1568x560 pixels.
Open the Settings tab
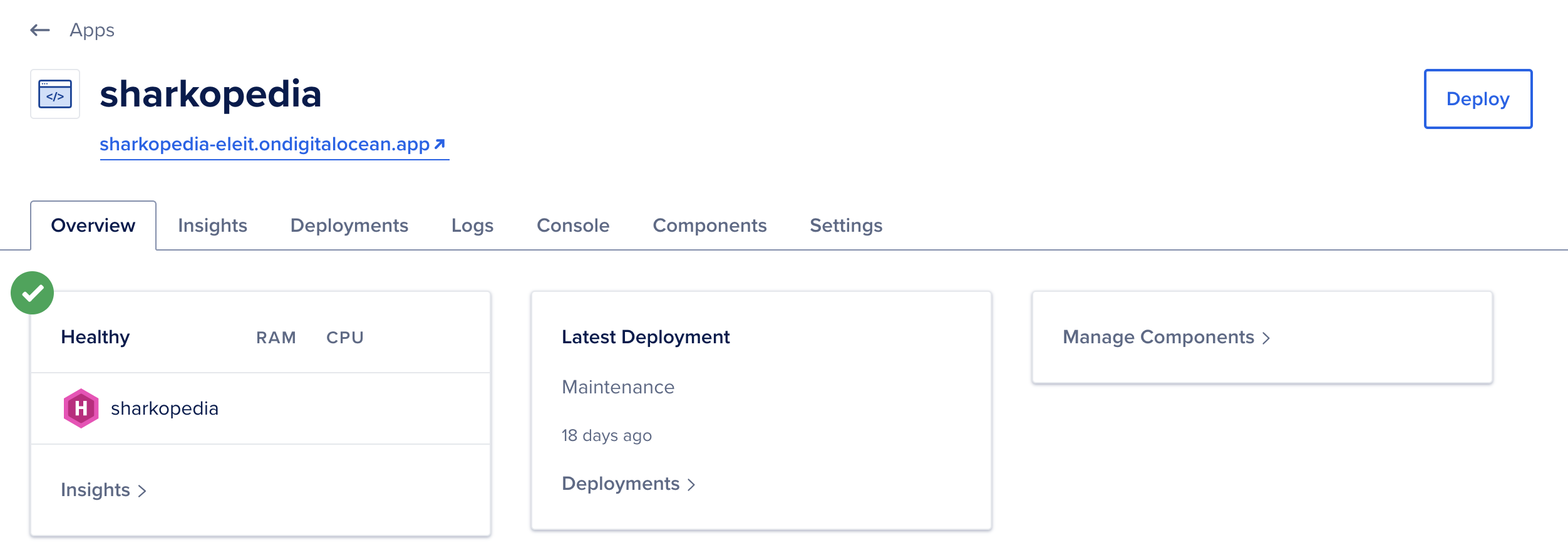pos(846,226)
